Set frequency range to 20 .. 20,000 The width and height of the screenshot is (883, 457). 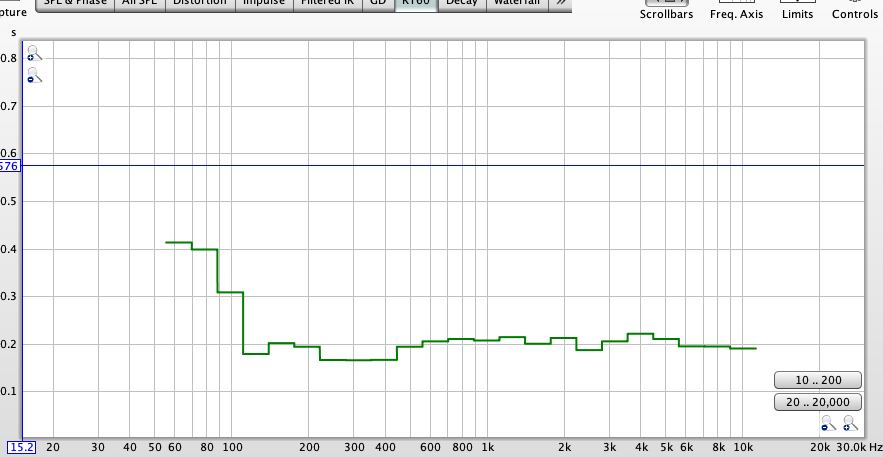pyautogui.click(x=817, y=402)
